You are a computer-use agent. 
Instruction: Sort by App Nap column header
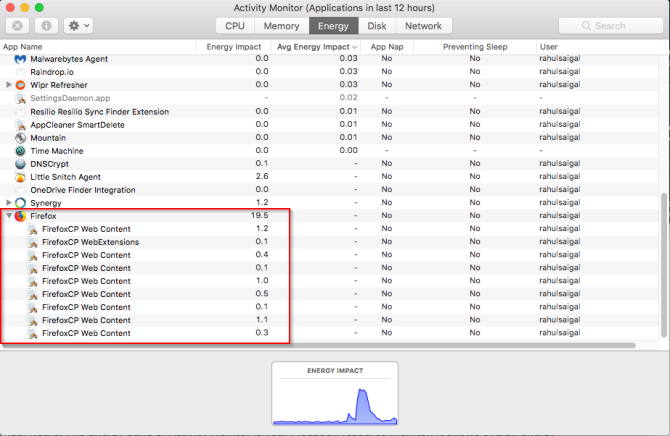coord(387,47)
